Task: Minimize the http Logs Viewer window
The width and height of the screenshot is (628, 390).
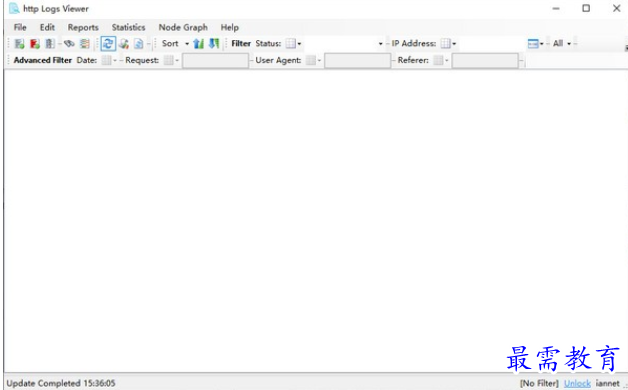Action: point(556,8)
